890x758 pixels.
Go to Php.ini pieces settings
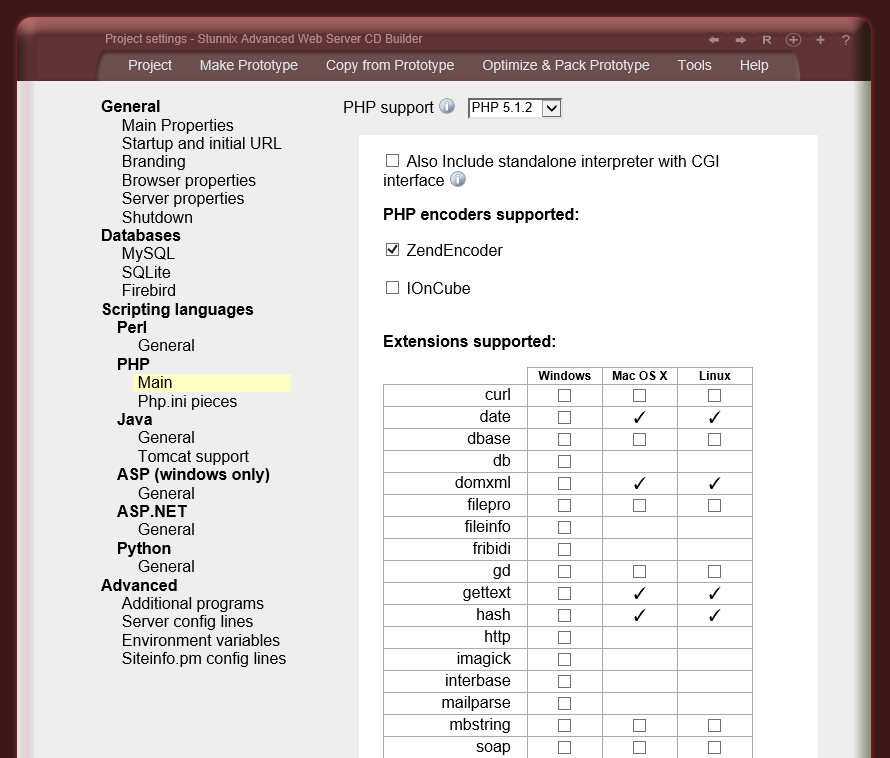187,401
